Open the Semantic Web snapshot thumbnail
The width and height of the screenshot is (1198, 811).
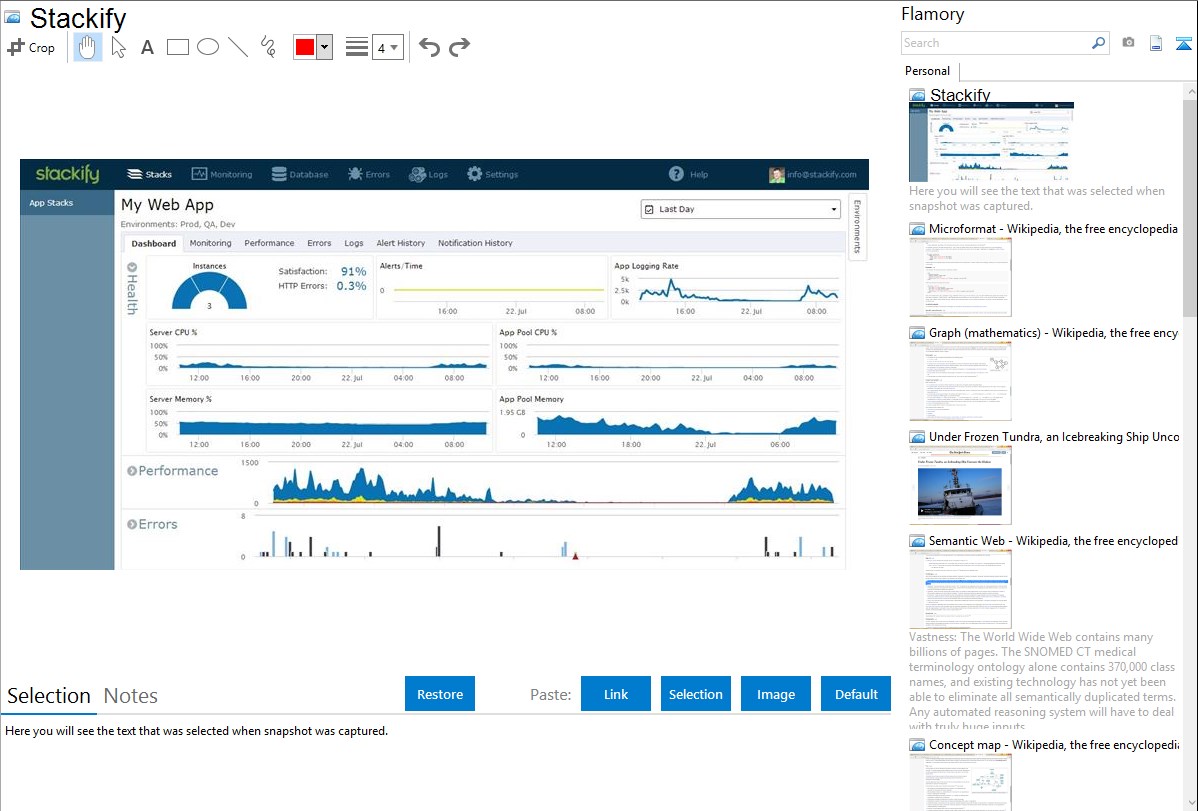click(960, 589)
